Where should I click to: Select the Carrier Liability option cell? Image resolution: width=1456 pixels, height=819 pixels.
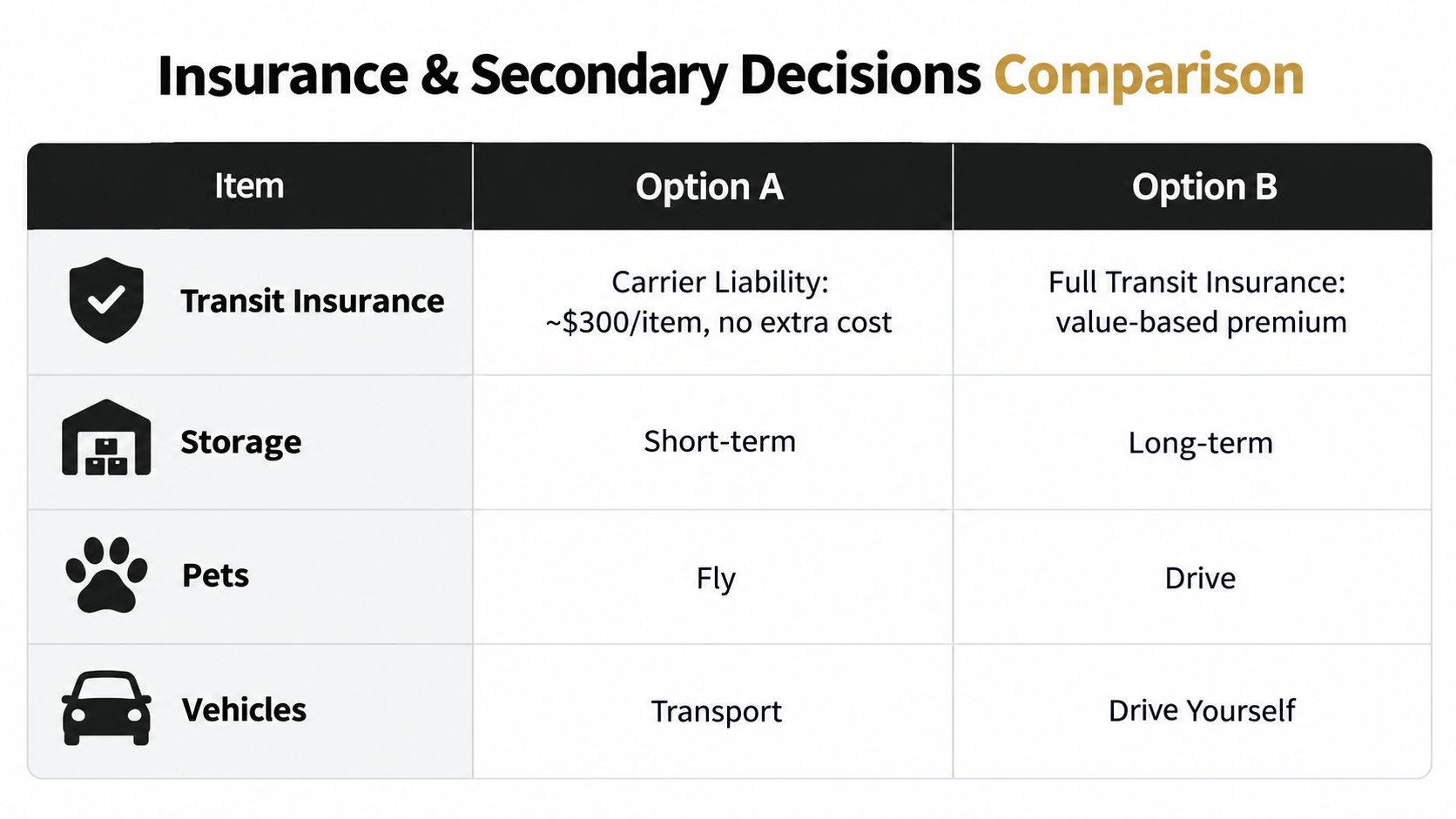click(x=712, y=303)
